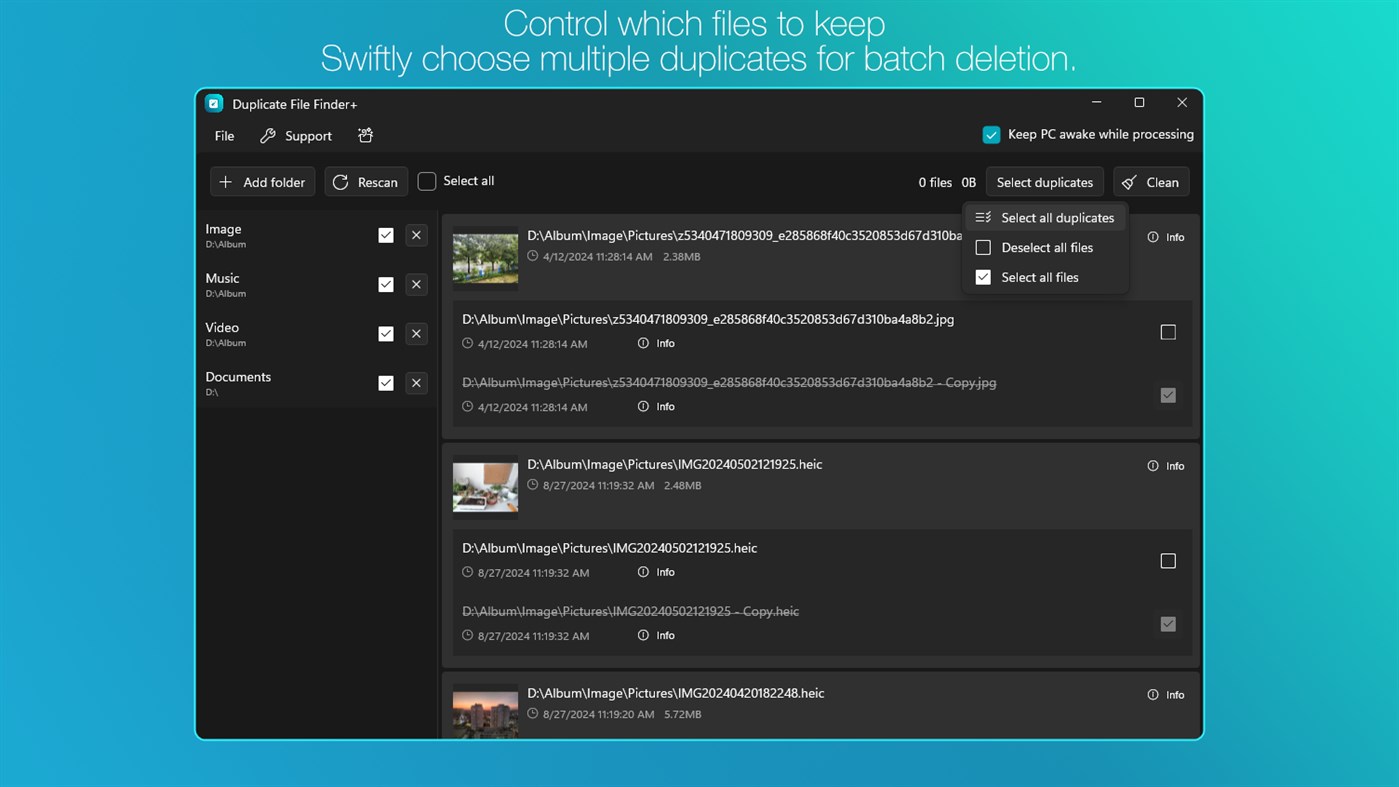1399x787 pixels.
Task: Choose Select all duplicates from dropdown
Action: [x=1045, y=218]
